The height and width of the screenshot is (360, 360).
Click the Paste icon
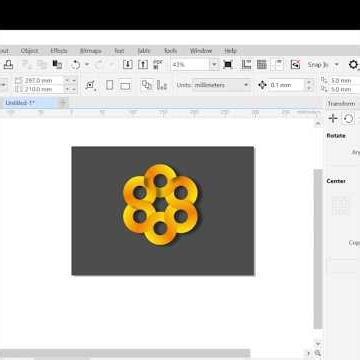coord(57,65)
